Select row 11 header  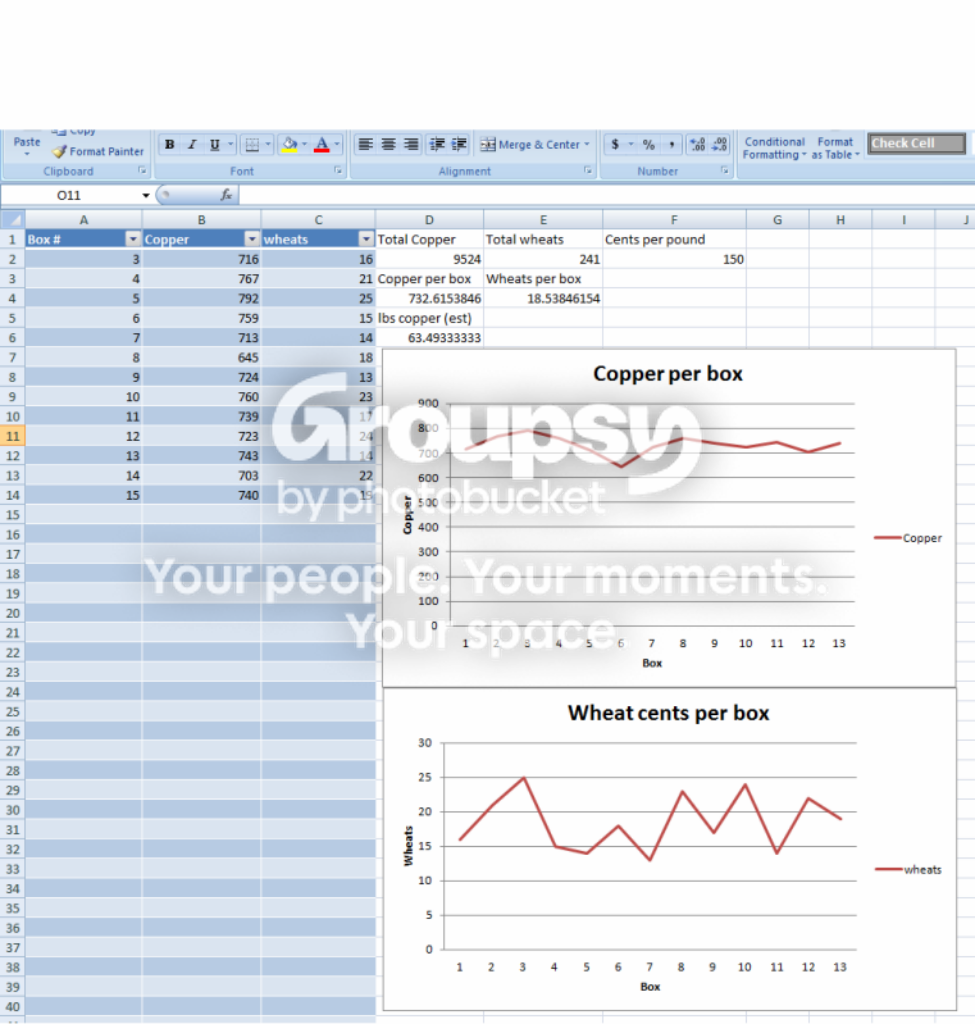(12, 436)
